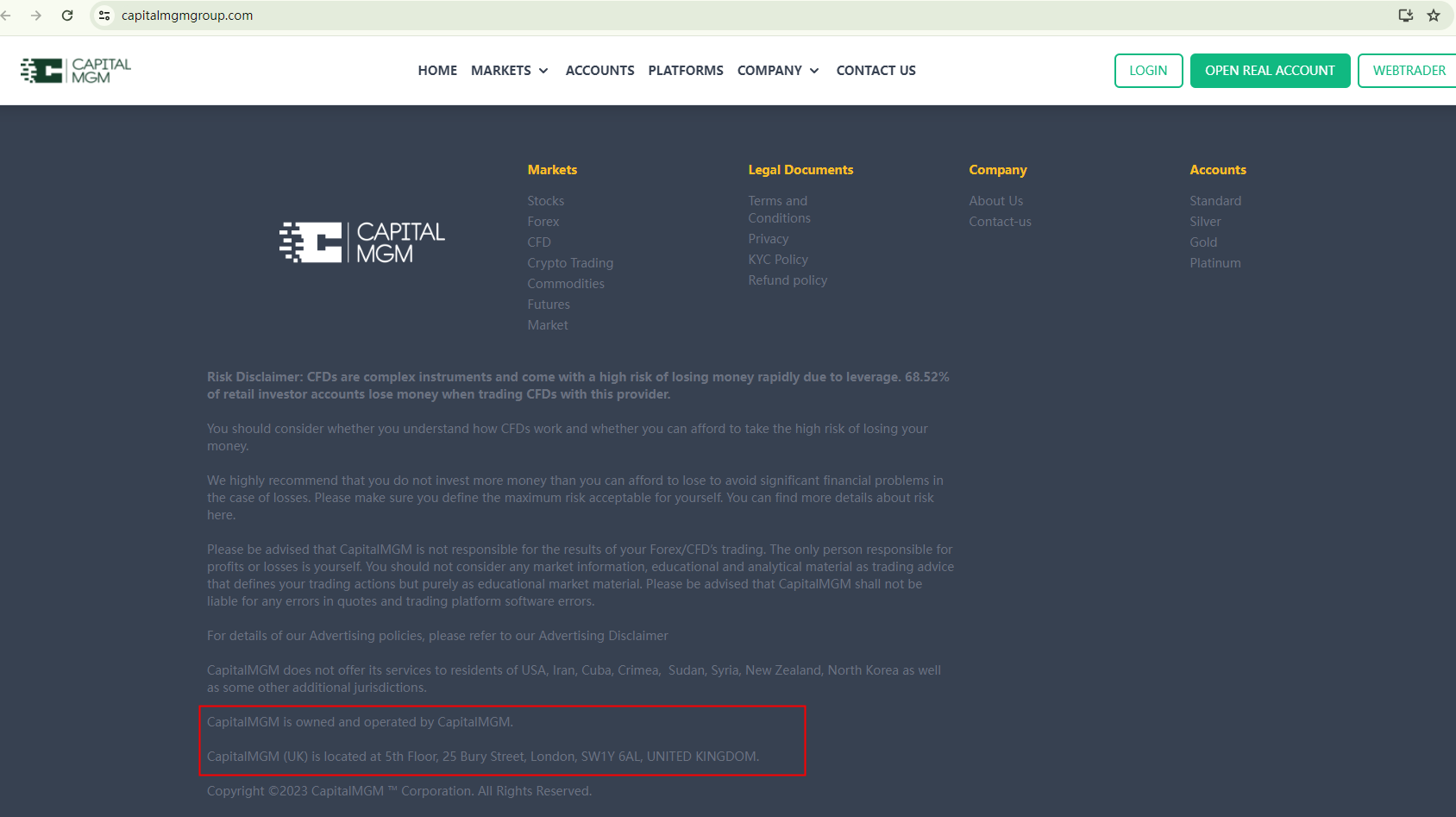The width and height of the screenshot is (1456, 817).
Task: Open the Forex footer link
Action: click(543, 222)
